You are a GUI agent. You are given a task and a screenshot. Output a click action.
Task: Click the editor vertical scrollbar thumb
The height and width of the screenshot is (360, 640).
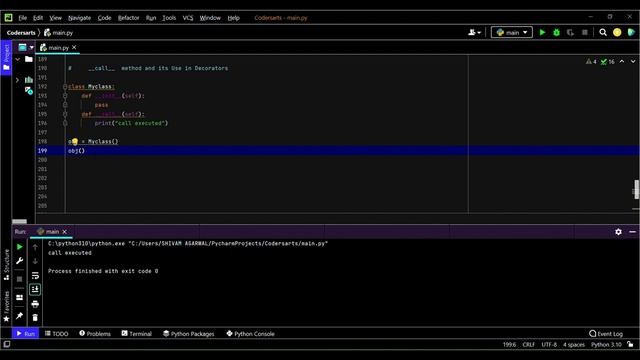tap(636, 189)
